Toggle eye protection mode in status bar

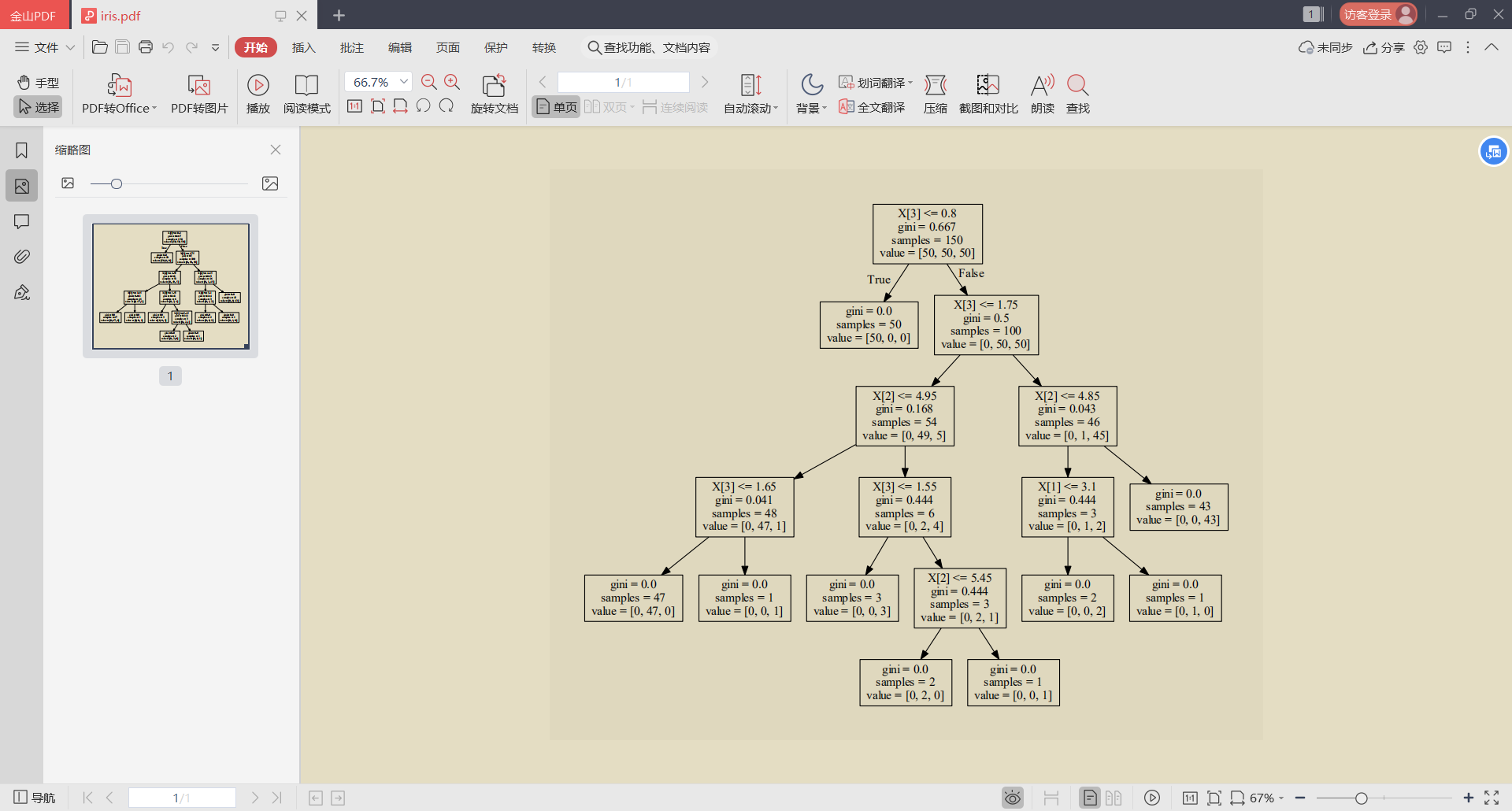(1013, 798)
